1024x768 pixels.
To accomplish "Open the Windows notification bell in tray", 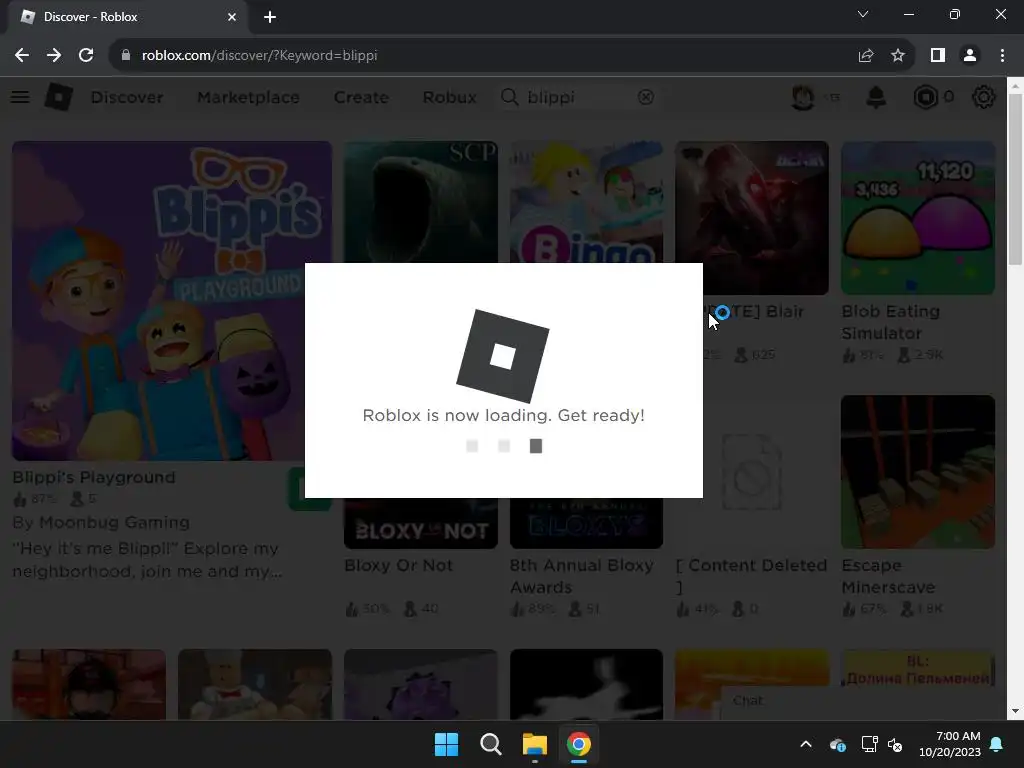I will [997, 744].
